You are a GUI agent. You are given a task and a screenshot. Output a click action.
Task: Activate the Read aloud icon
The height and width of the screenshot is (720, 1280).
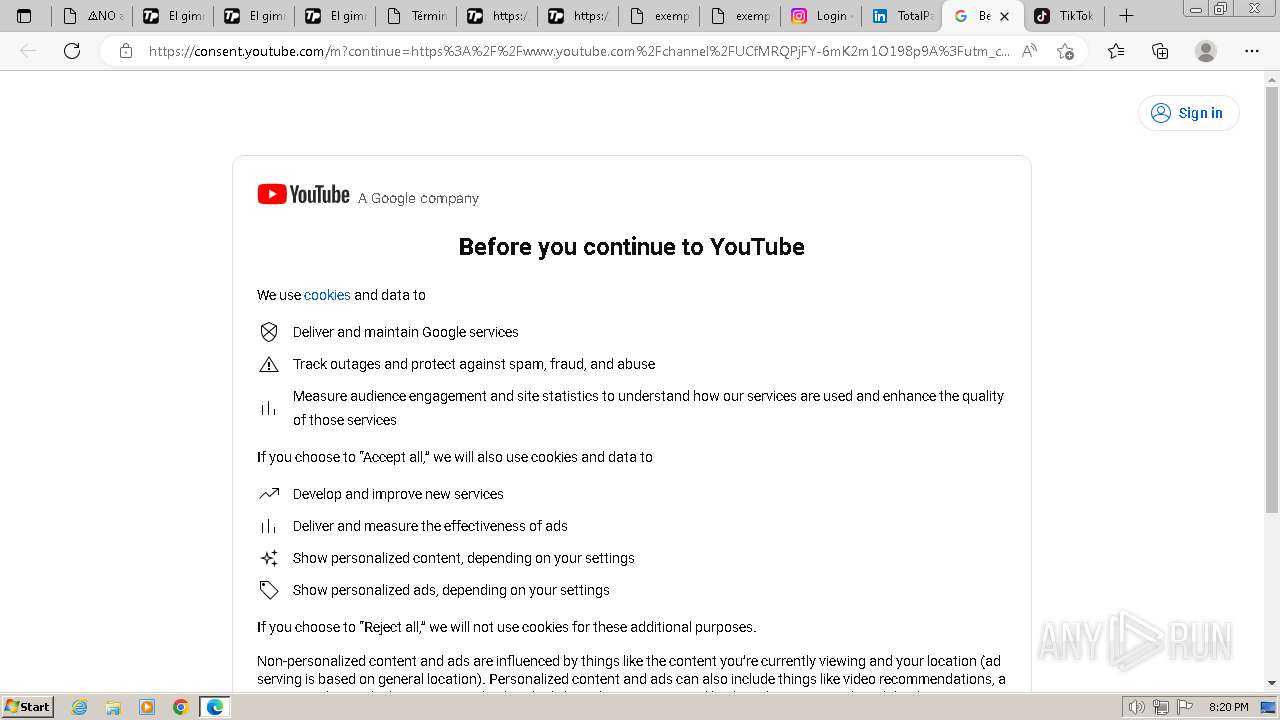coord(1029,51)
